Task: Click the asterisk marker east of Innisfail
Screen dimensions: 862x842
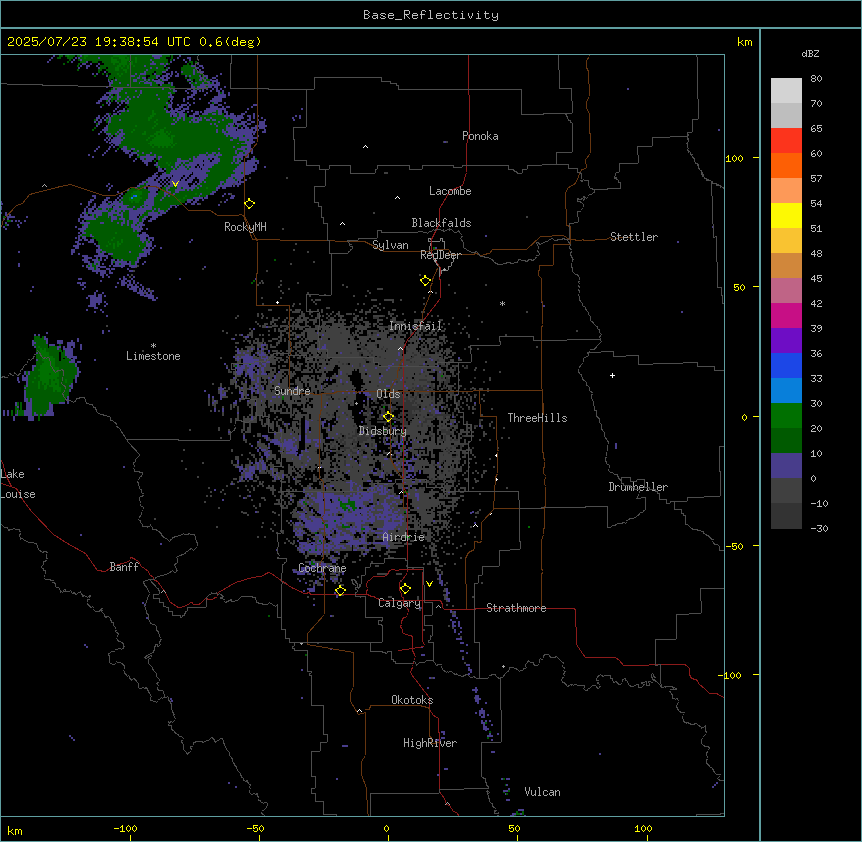Action: point(502,303)
